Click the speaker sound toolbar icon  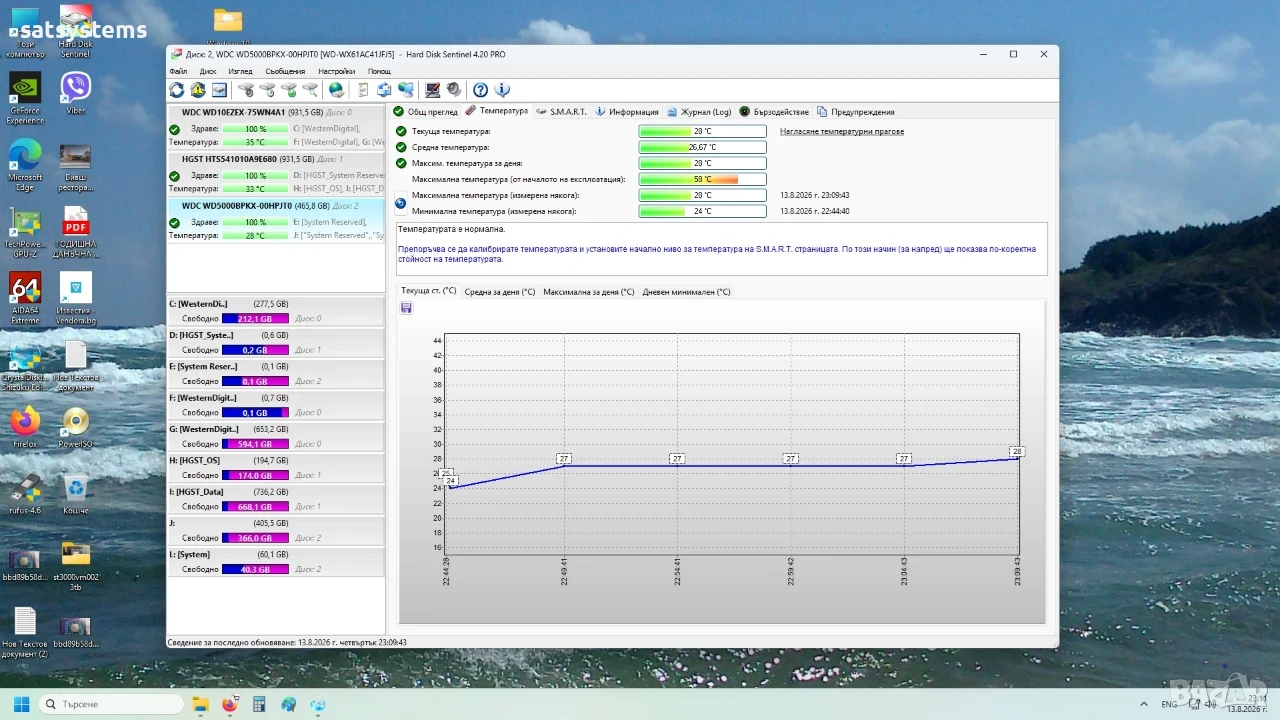[453, 90]
